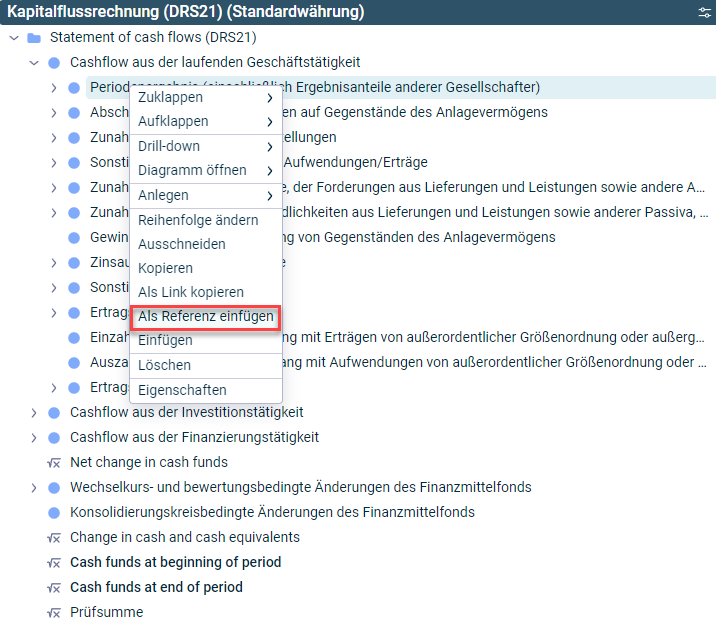Expand the Sonstige row with Aufwendungen/Erträge
Screen dimensions: 716x628
pos(54,163)
